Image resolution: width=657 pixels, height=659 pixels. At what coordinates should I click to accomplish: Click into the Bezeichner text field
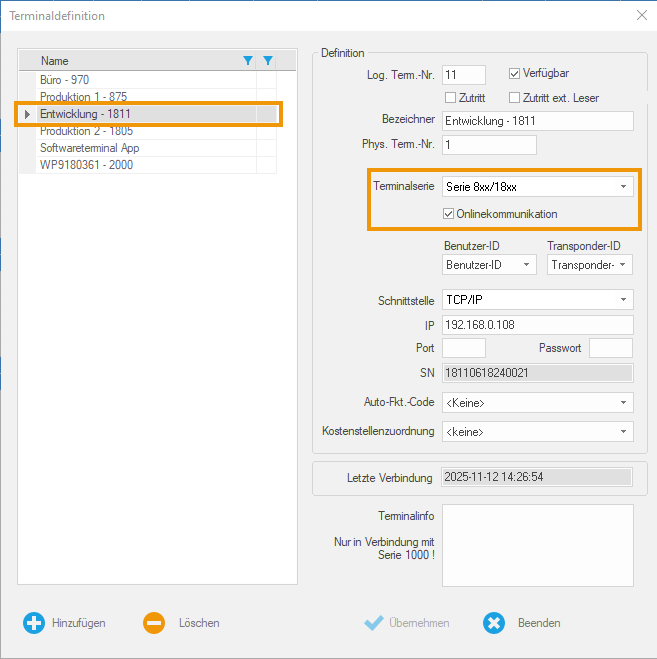(x=537, y=121)
